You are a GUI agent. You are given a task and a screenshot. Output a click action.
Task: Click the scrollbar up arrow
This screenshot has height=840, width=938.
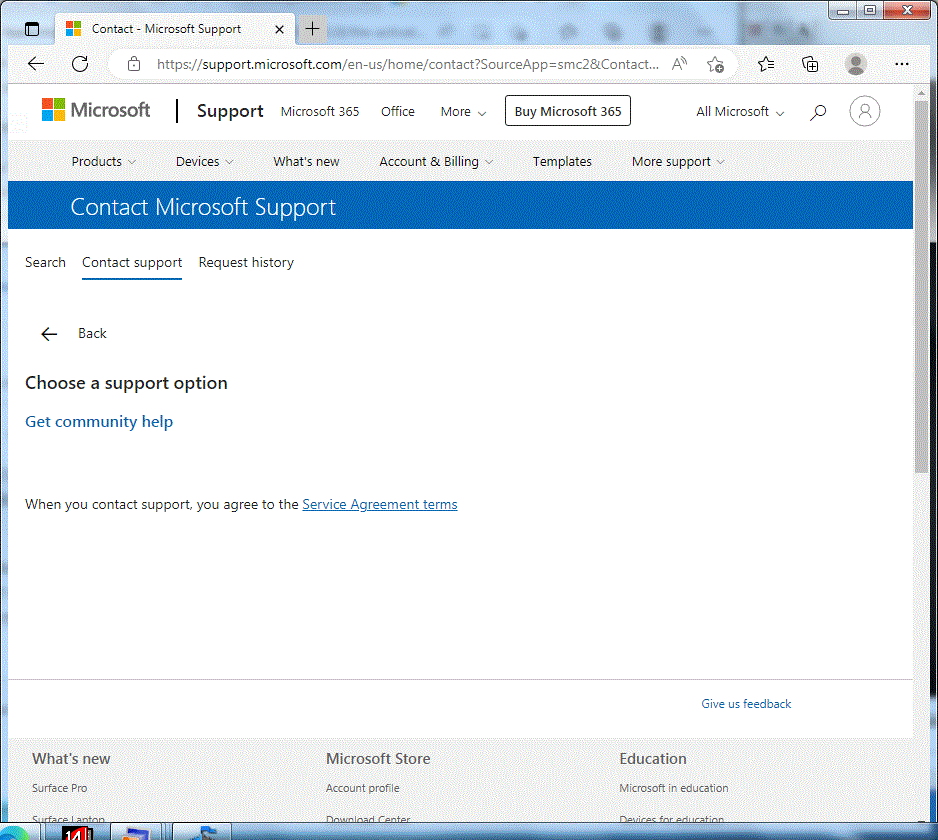point(921,93)
